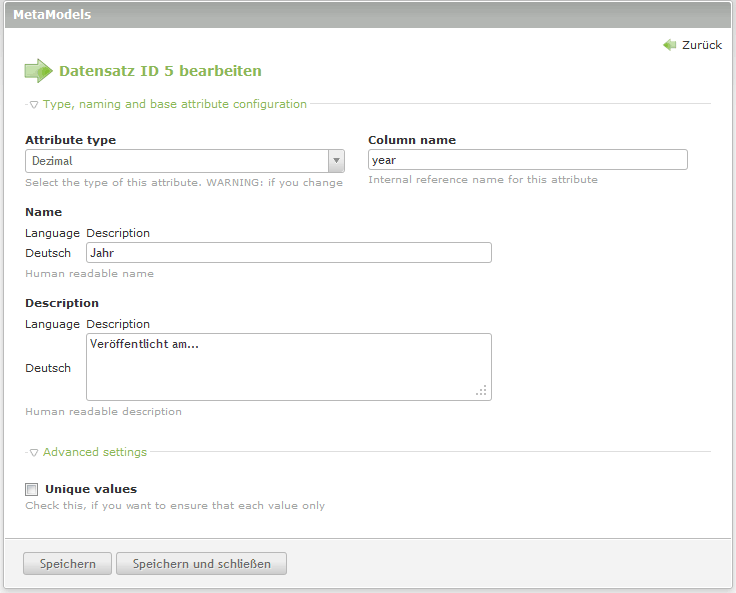Focus the Column name field containing "year"
This screenshot has height=593, width=736.
pos(527,160)
